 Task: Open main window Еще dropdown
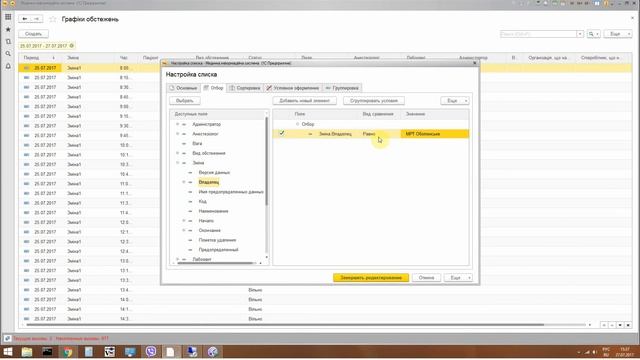618,34
